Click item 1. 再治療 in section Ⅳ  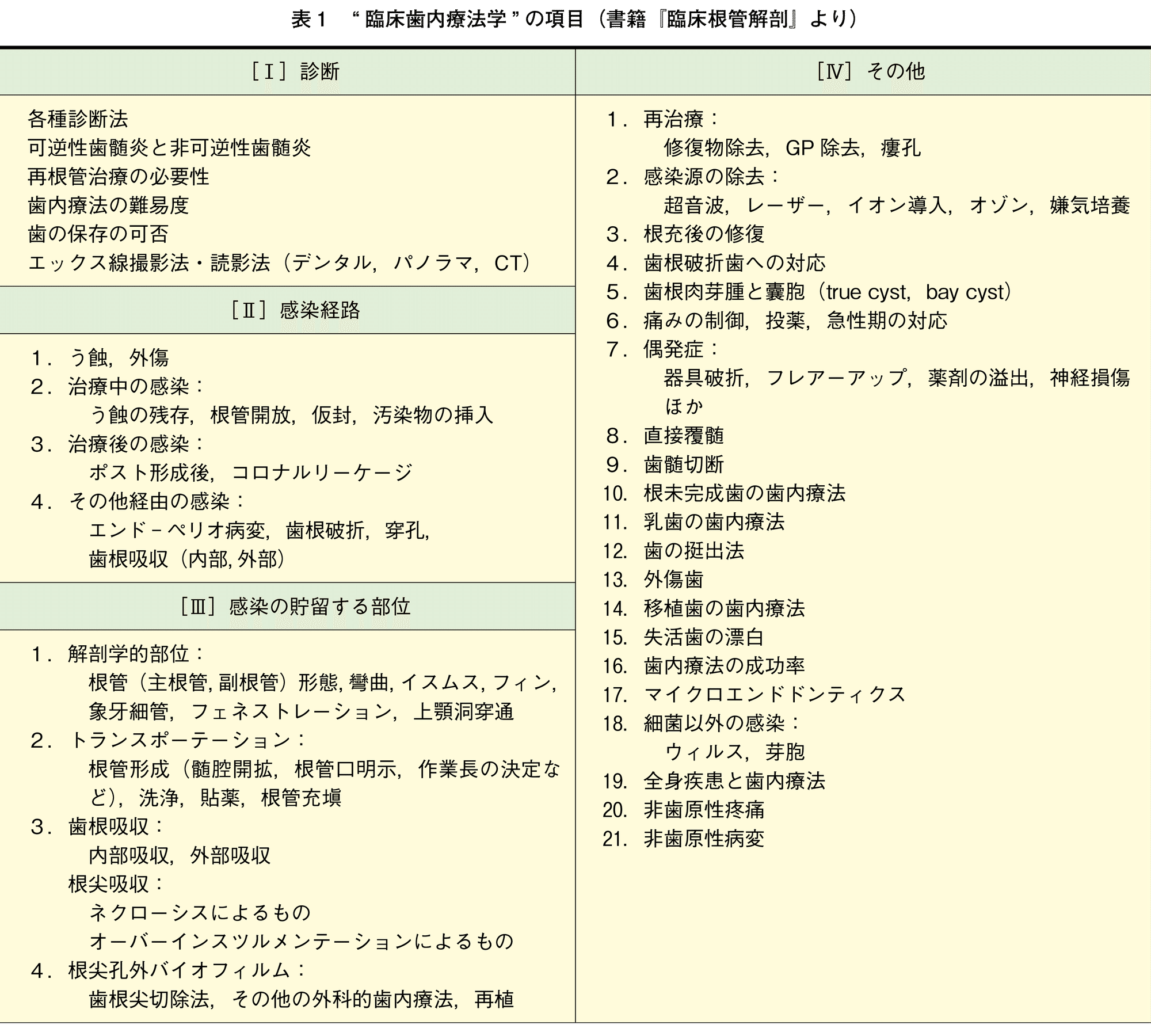[x=662, y=119]
